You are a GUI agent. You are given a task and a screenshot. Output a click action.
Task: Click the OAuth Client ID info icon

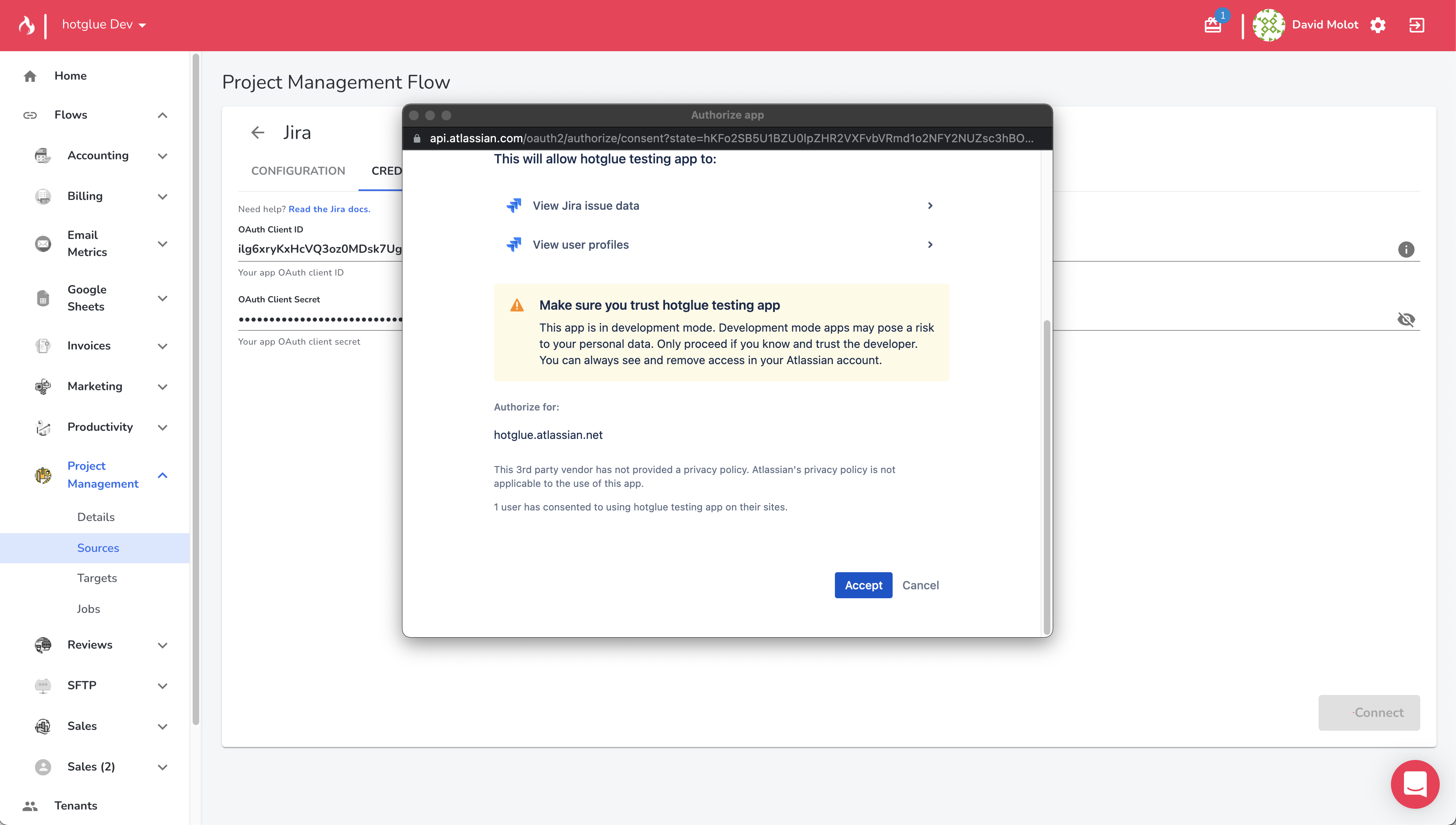pyautogui.click(x=1406, y=249)
